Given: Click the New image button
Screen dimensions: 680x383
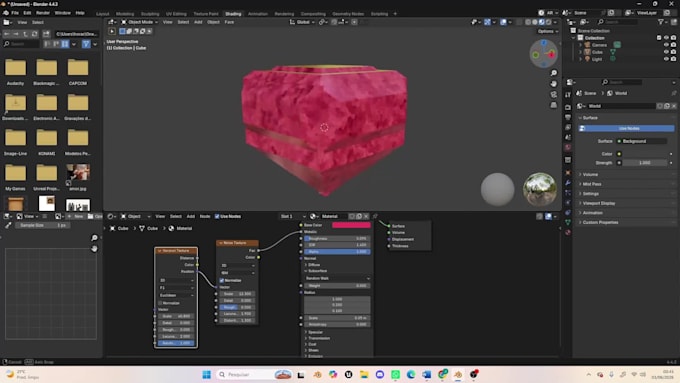Looking at the screenshot, I should (75, 216).
